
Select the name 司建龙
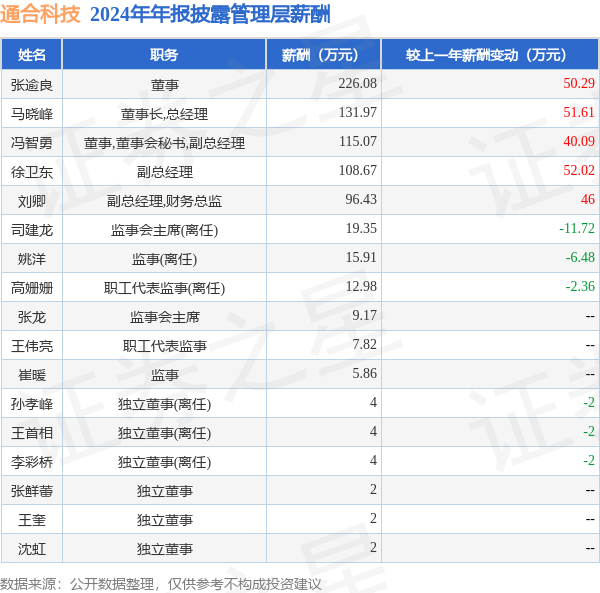31,230
